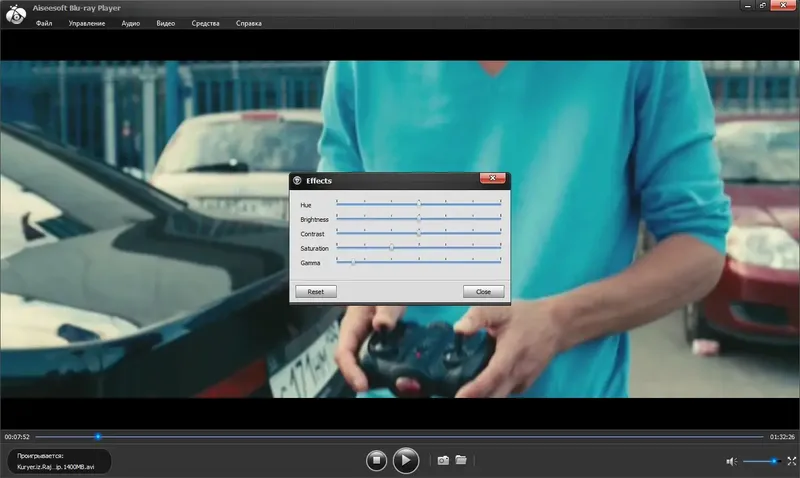This screenshot has height=478, width=800.
Task: Click the Gamma slider handle
Action: 353,262
